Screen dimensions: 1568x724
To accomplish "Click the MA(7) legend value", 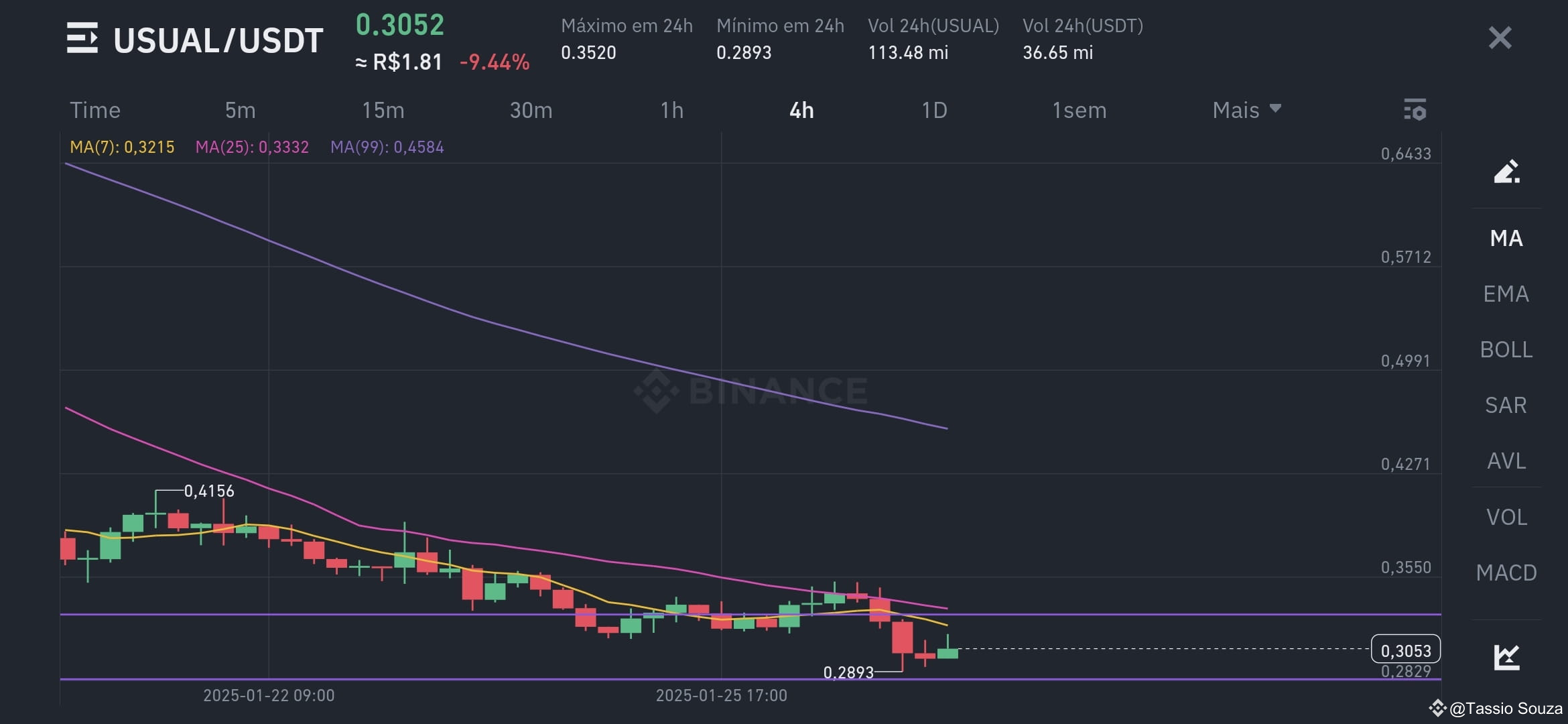I will tap(122, 147).
